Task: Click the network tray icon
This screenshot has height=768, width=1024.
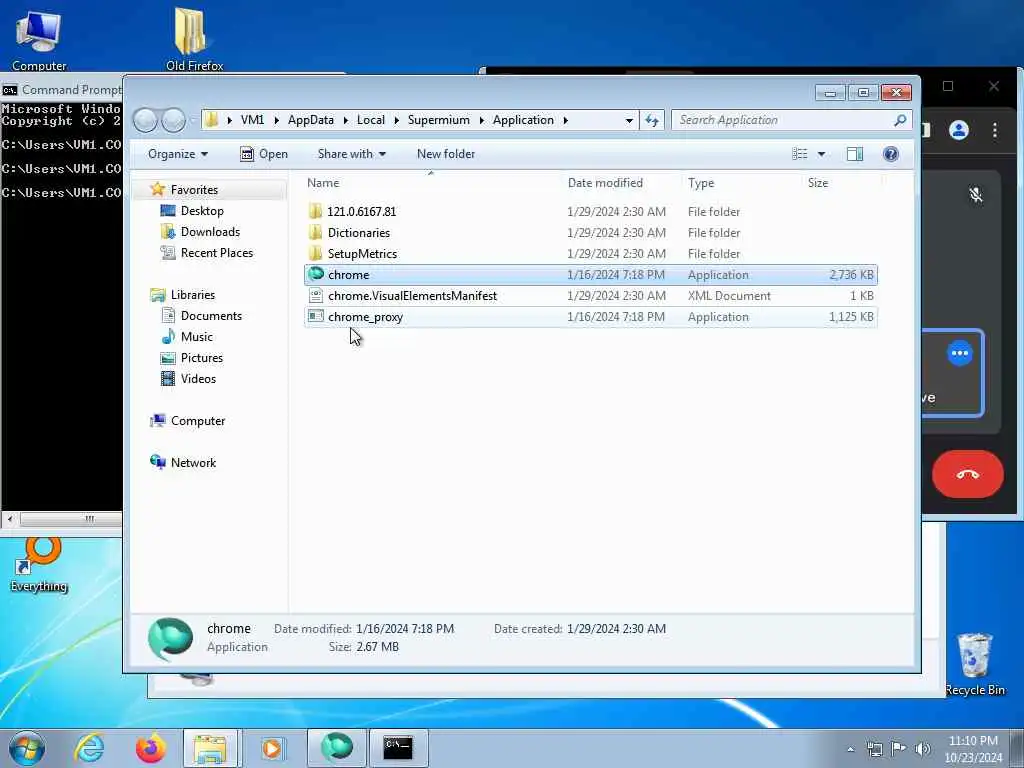Action: [x=874, y=748]
